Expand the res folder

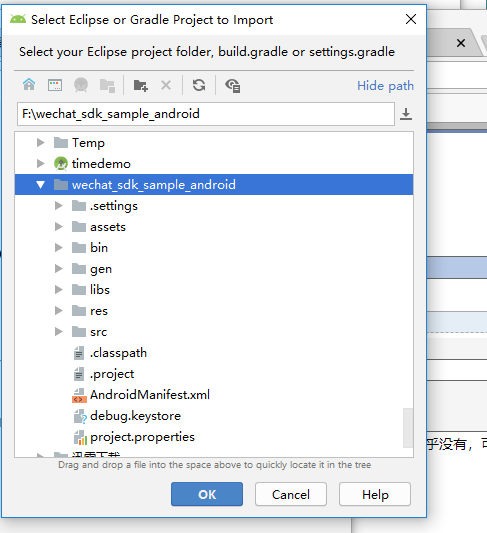(58, 311)
